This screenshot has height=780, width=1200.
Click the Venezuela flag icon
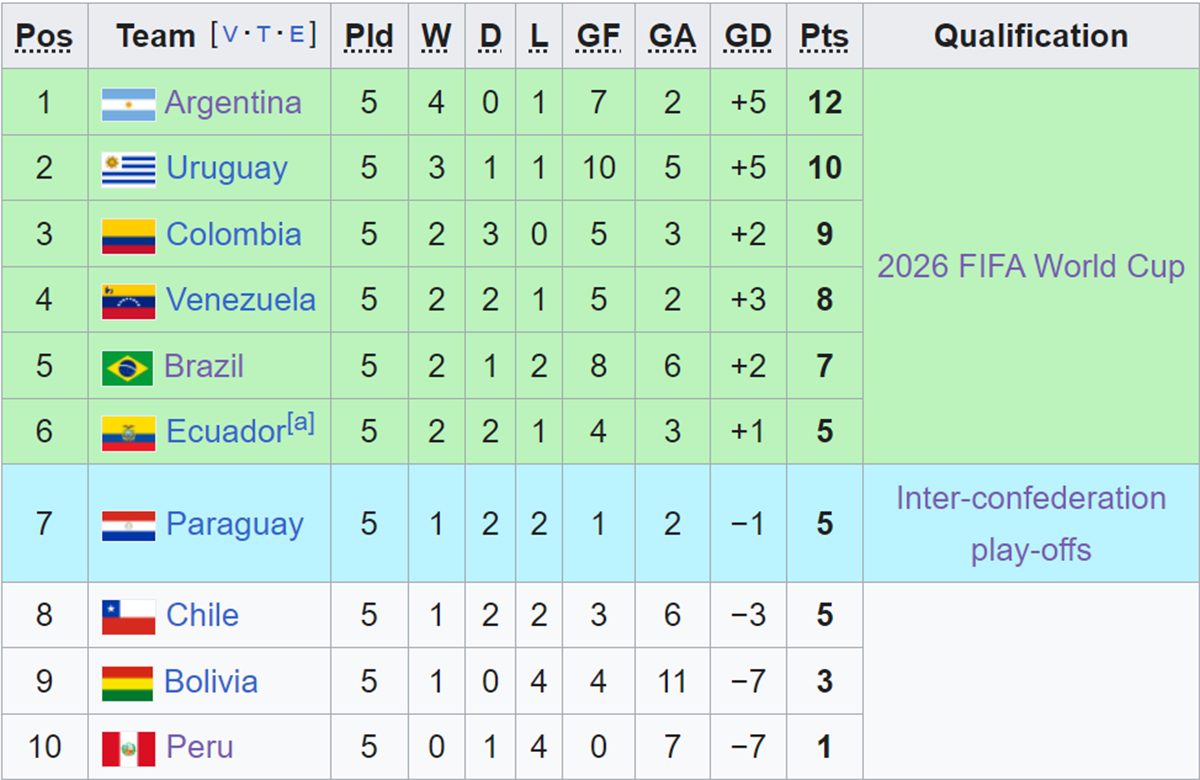(128, 302)
